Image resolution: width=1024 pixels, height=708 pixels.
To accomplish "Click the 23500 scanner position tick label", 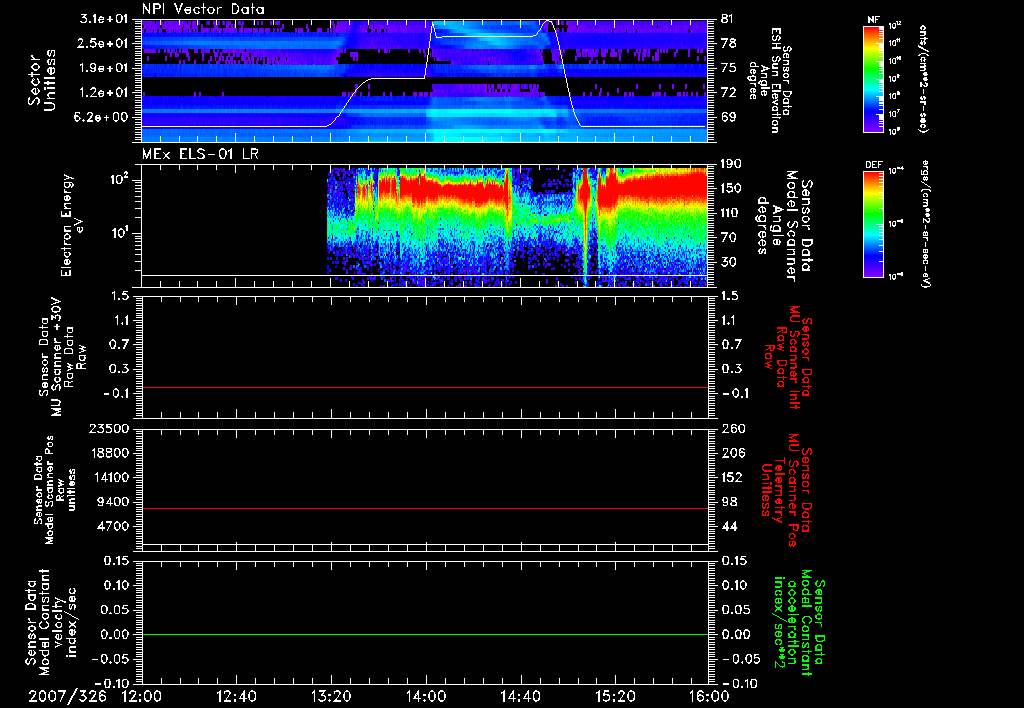I will point(110,428).
